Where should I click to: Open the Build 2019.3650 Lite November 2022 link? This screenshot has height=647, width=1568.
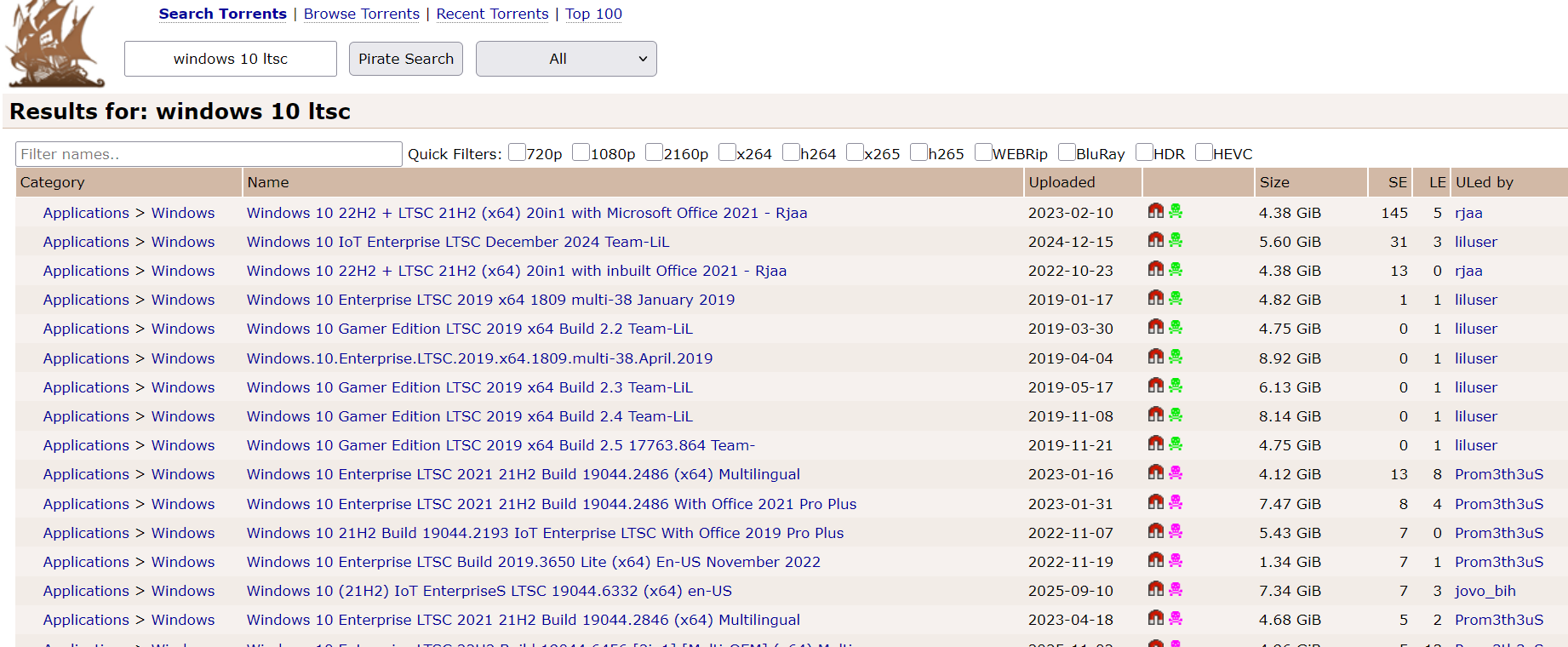click(x=534, y=562)
